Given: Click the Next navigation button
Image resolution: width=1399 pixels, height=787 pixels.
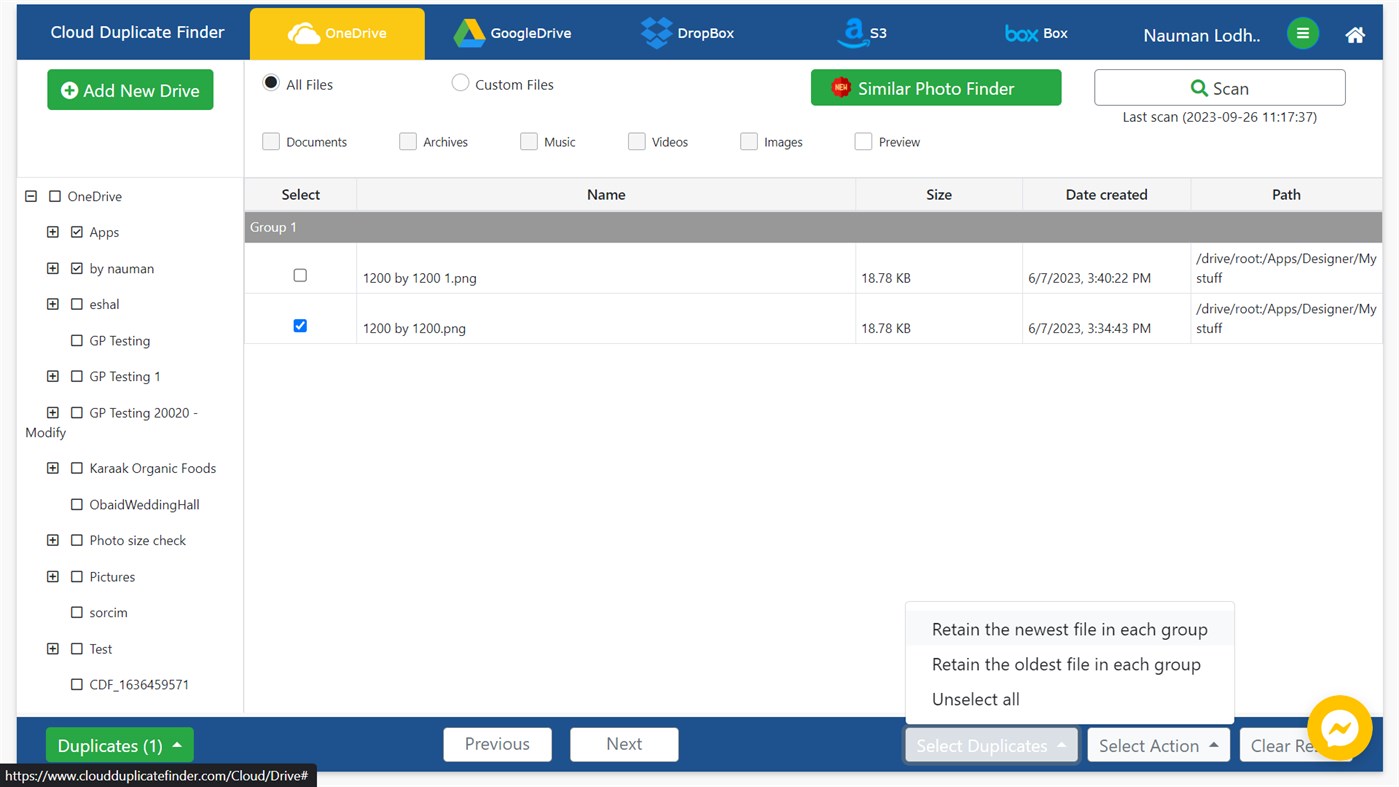Looking at the screenshot, I should click(x=623, y=744).
